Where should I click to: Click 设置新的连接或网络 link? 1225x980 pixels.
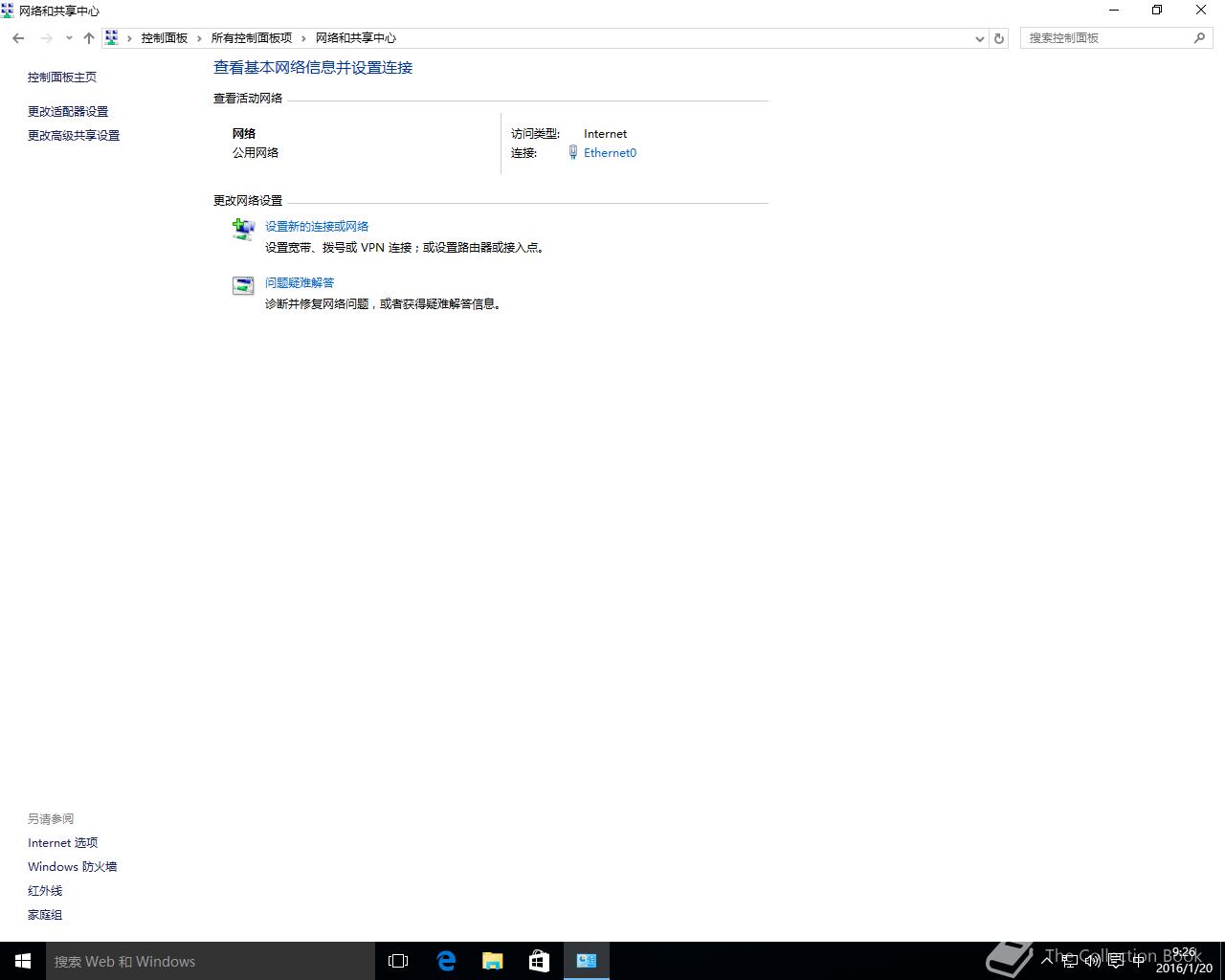tap(317, 227)
